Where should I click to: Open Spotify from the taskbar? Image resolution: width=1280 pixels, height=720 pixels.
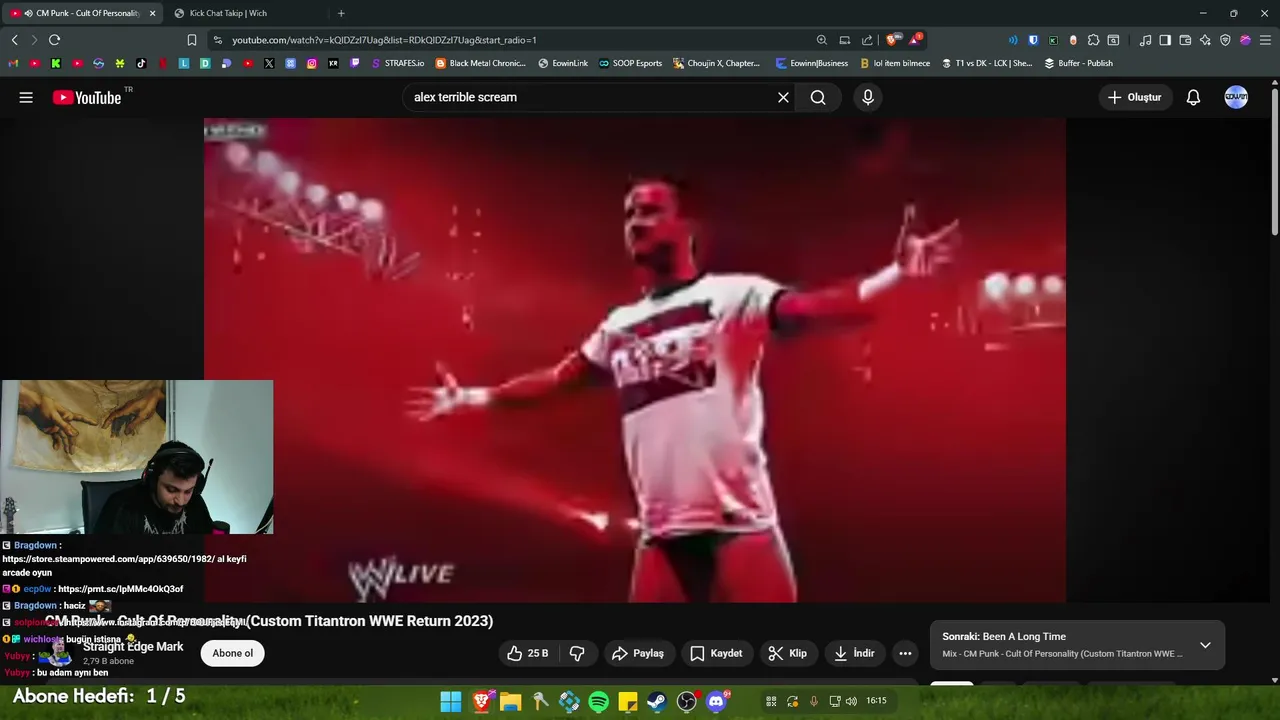[598, 701]
